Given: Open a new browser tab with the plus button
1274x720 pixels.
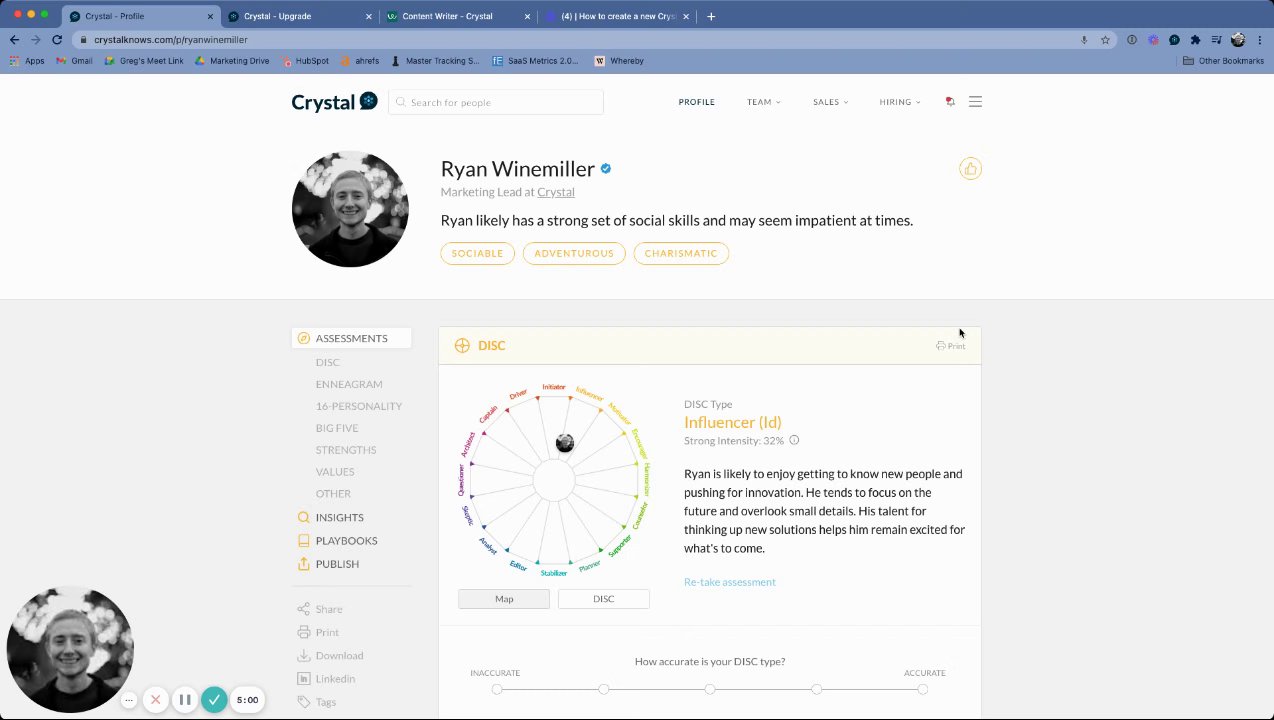Looking at the screenshot, I should 711,16.
